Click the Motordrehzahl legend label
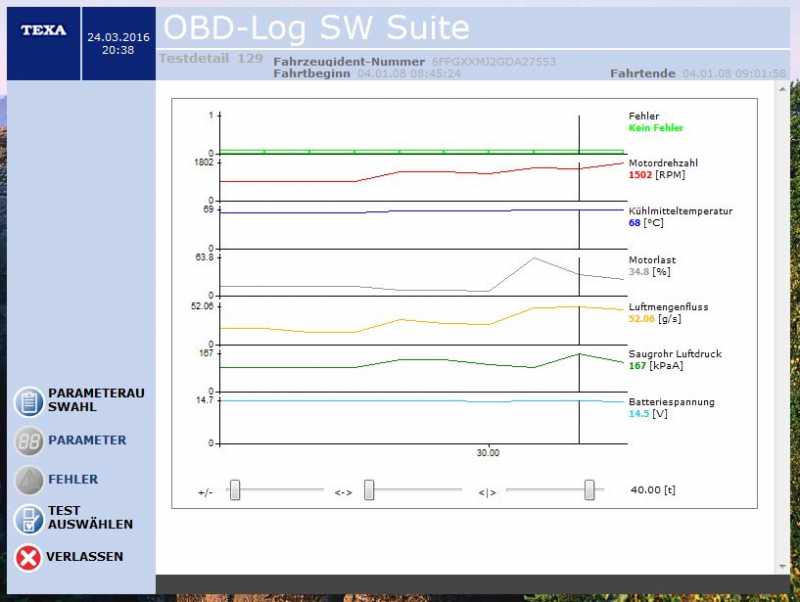 click(x=663, y=163)
